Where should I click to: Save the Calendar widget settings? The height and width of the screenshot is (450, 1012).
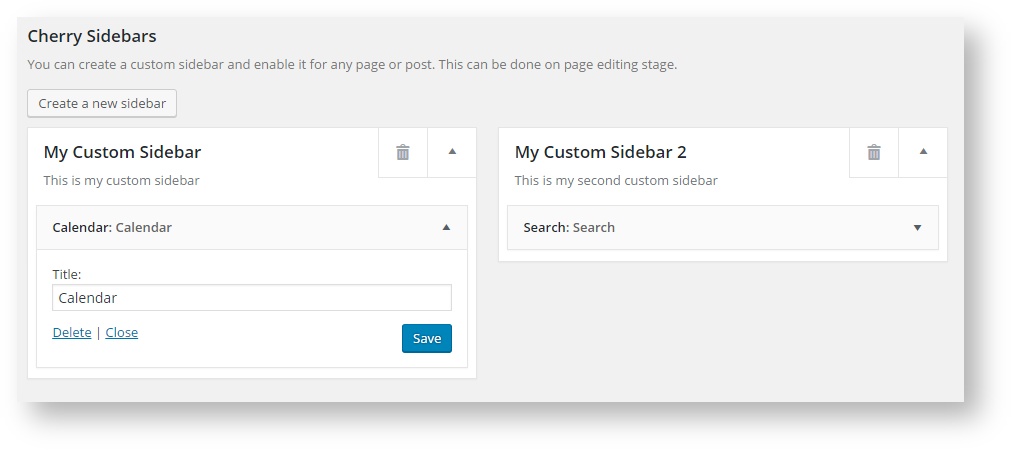427,338
